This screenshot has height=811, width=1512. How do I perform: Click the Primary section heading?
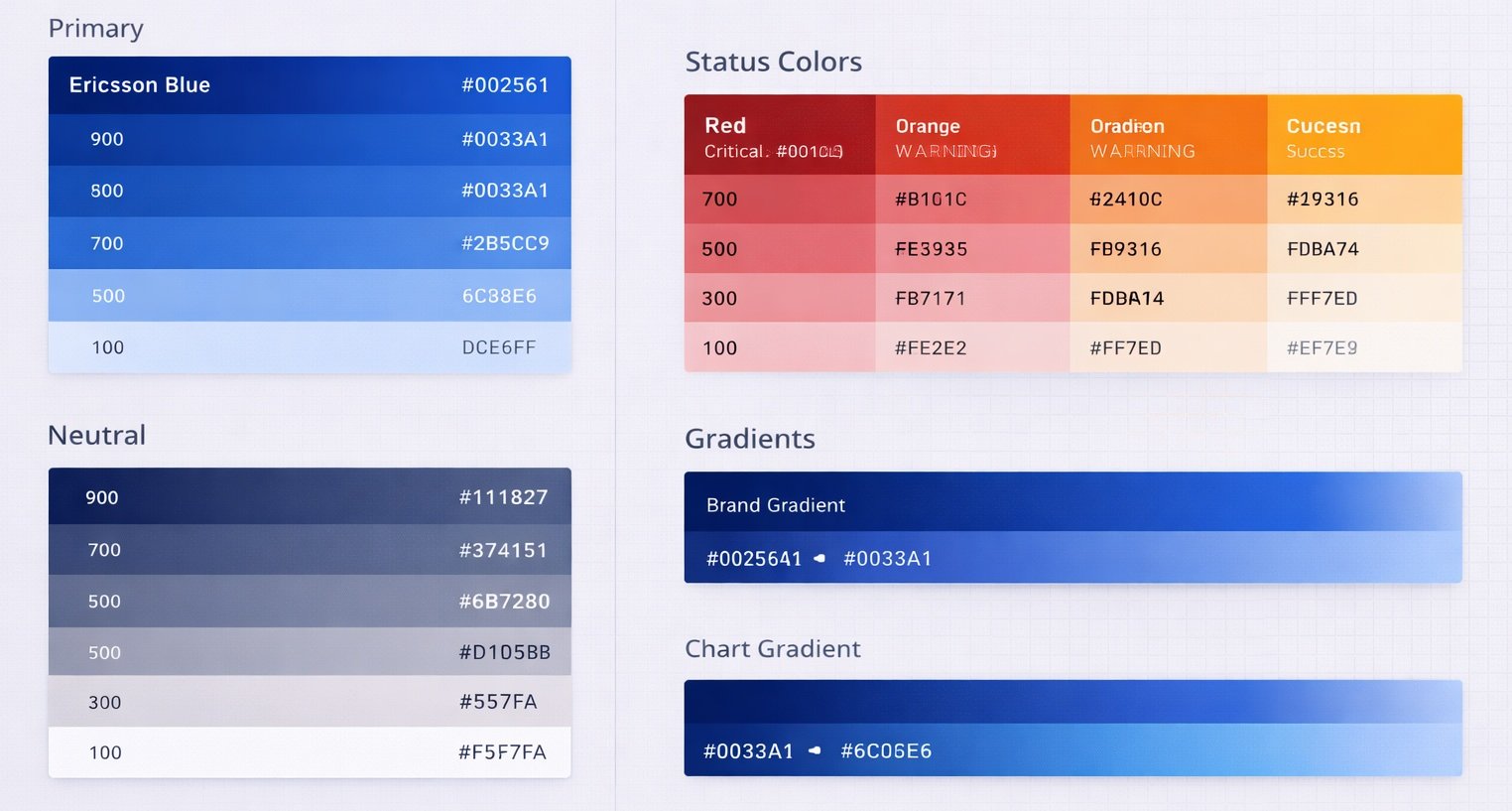[x=96, y=29]
